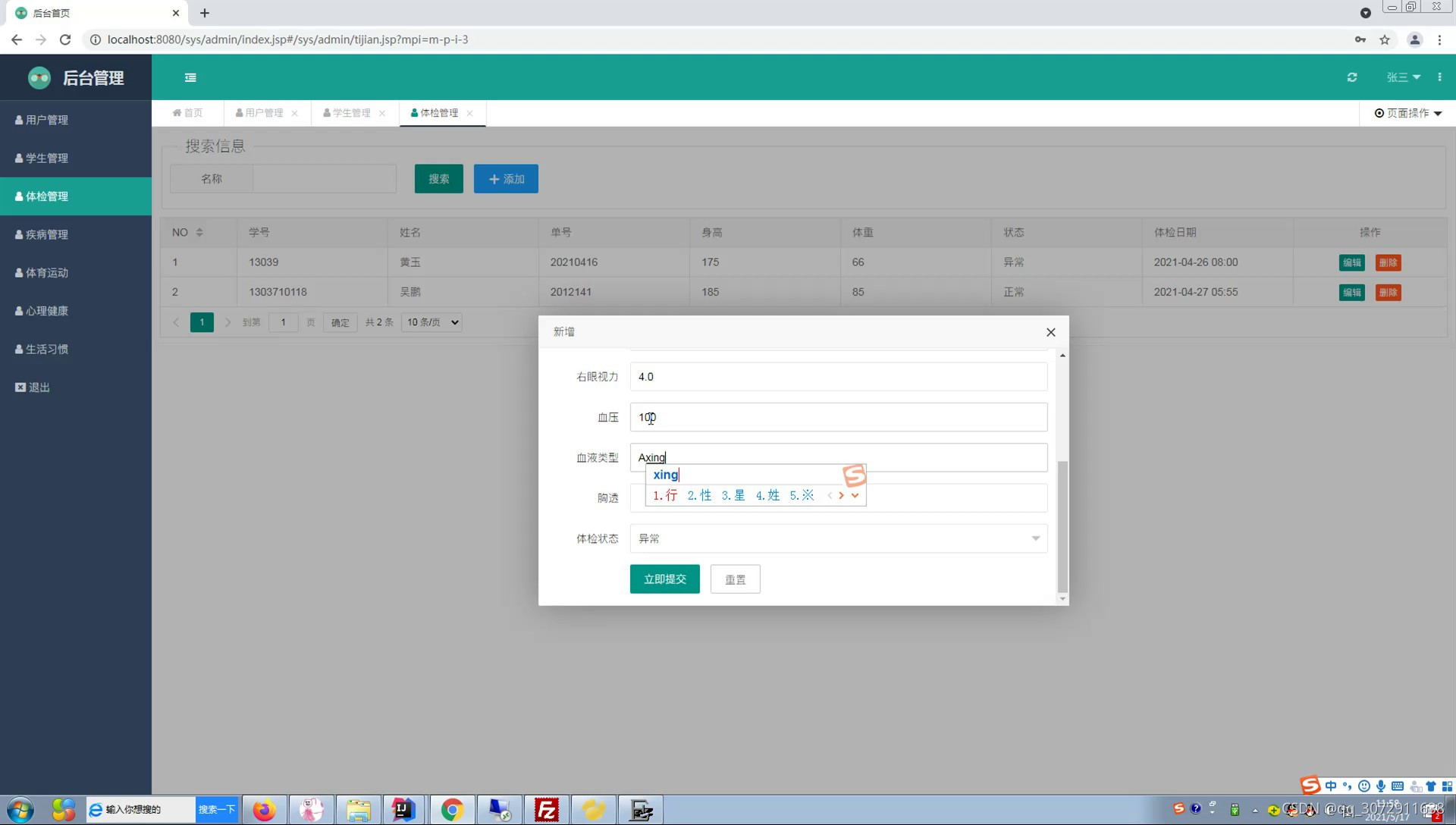Image resolution: width=1456 pixels, height=825 pixels.
Task: Click the browser back arrow
Action: click(x=17, y=39)
